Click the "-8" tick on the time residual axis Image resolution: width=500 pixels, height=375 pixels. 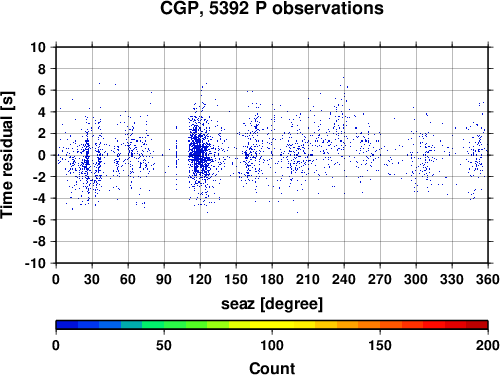(x=39, y=242)
